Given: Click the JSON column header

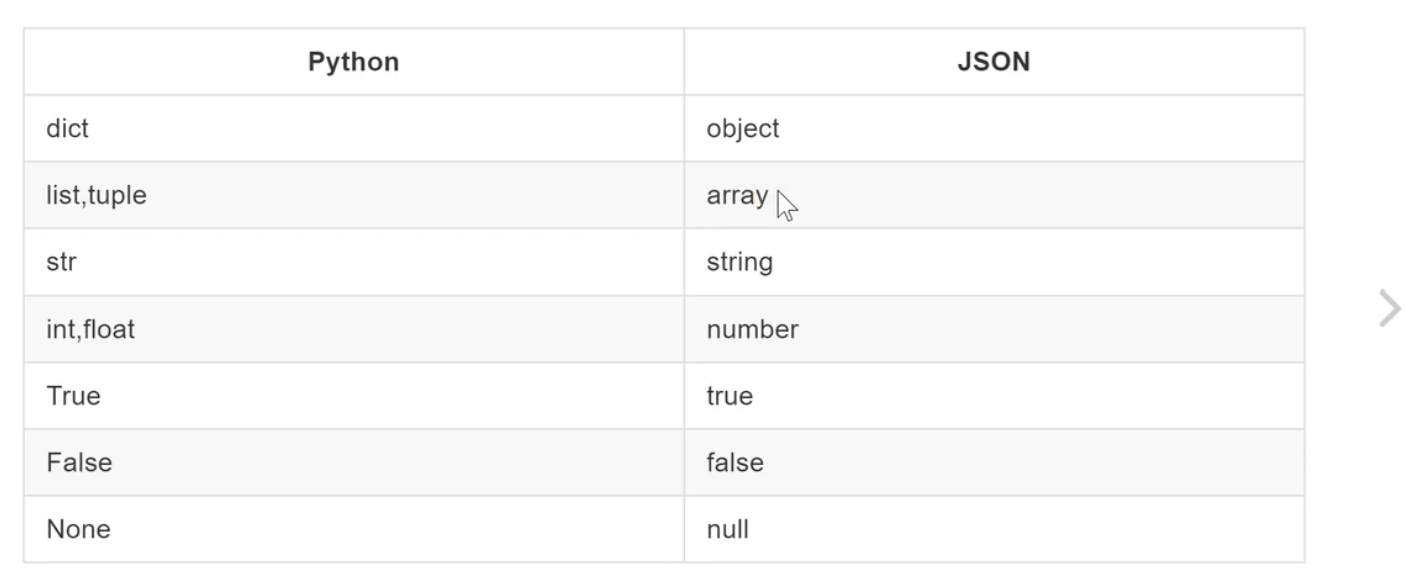Looking at the screenshot, I should (x=993, y=62).
